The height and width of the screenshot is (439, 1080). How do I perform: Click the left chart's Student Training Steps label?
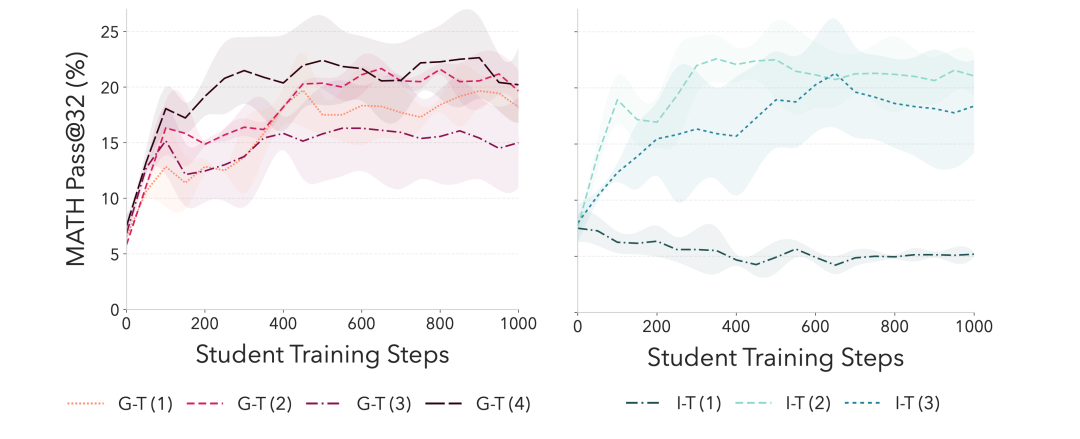click(x=322, y=355)
